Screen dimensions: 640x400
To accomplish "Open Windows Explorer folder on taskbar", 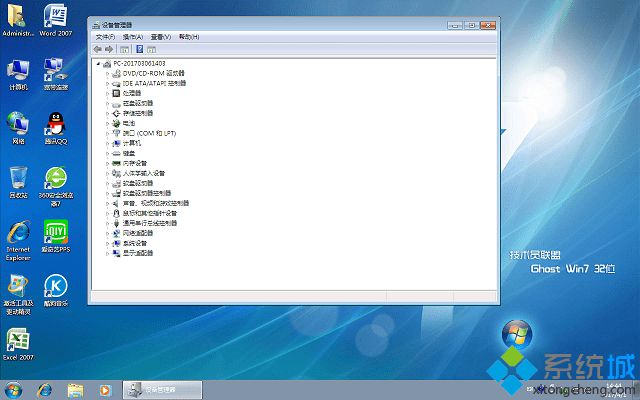I will (75, 390).
